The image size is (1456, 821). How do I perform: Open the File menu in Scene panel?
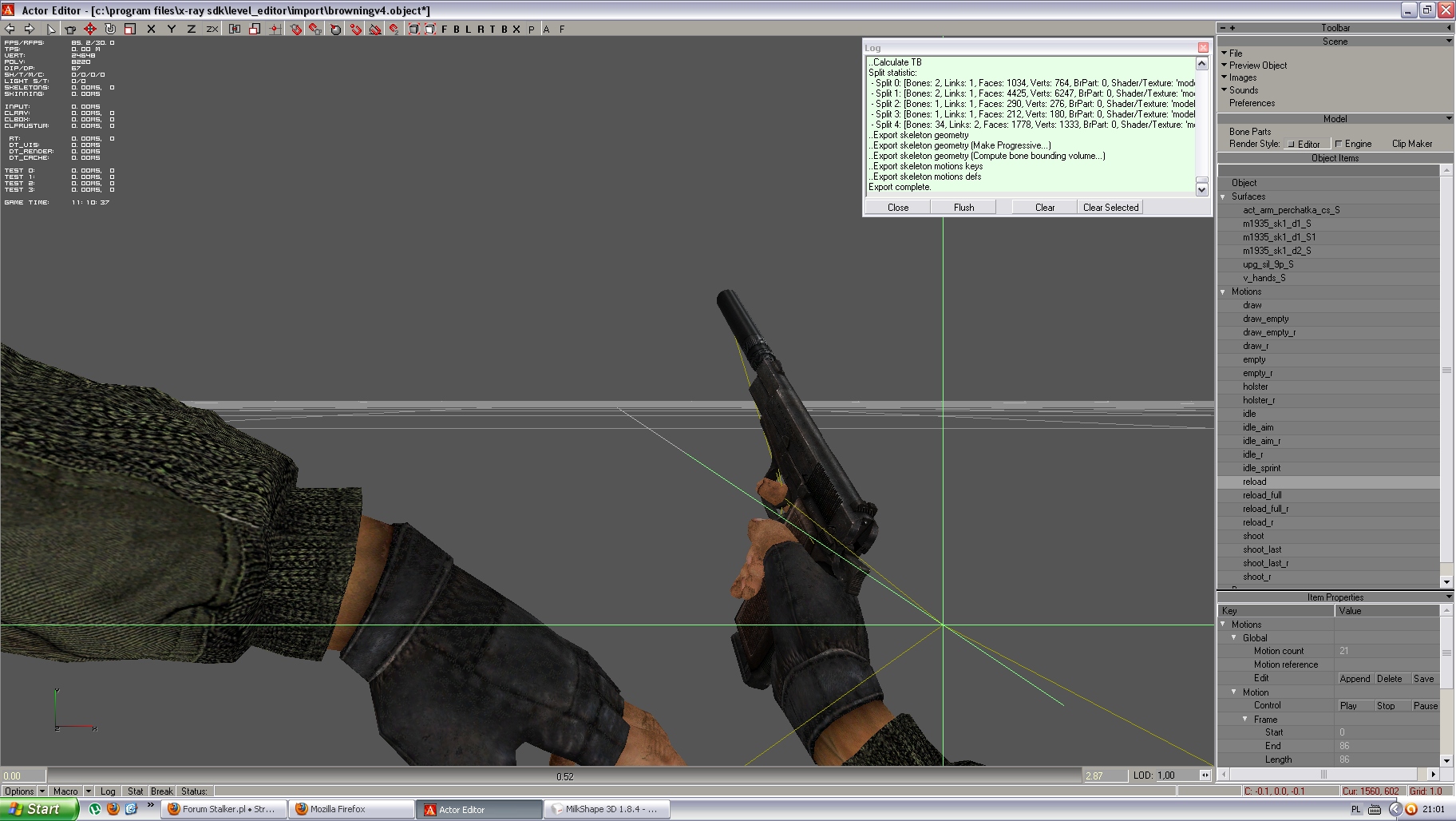click(1236, 53)
